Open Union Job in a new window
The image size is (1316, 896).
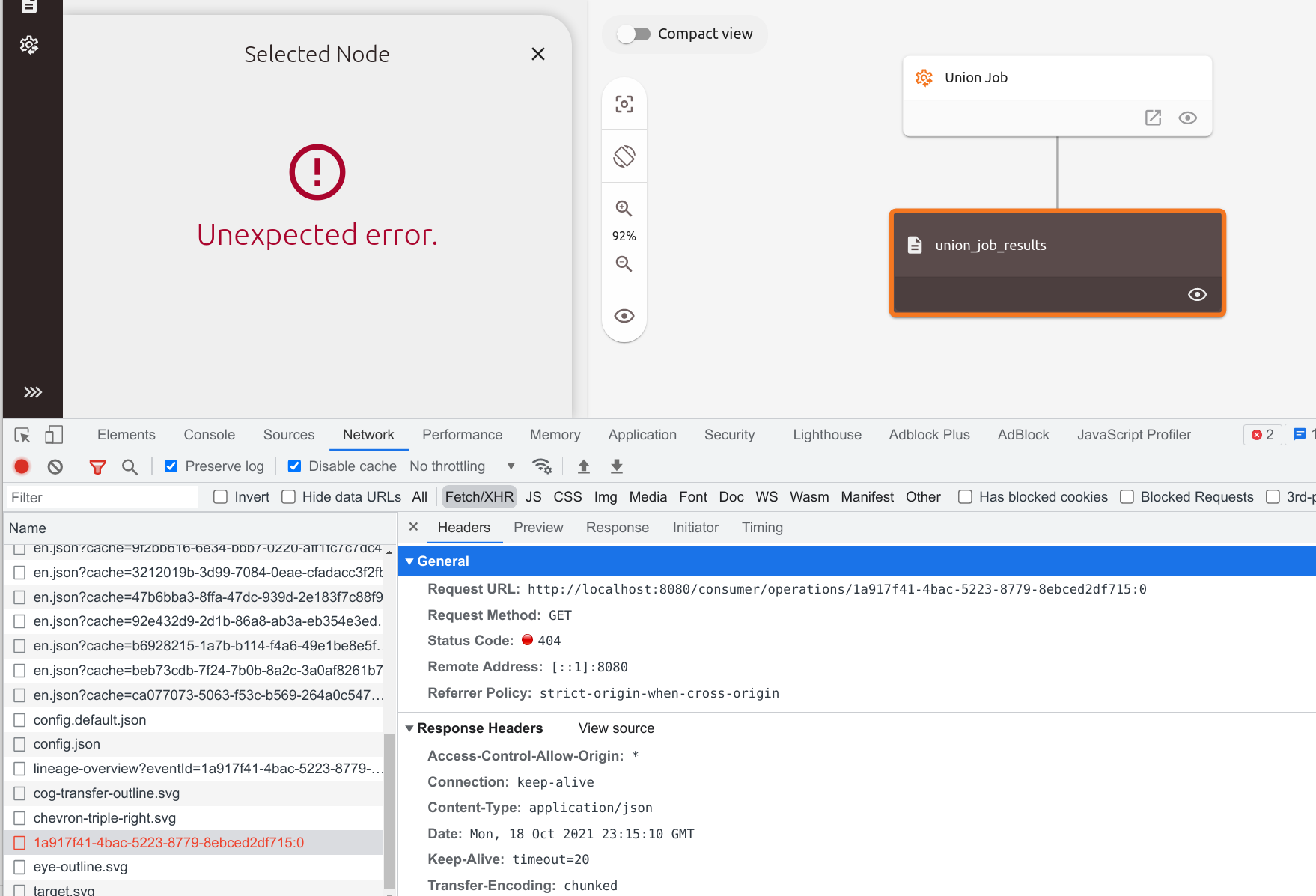(1153, 118)
